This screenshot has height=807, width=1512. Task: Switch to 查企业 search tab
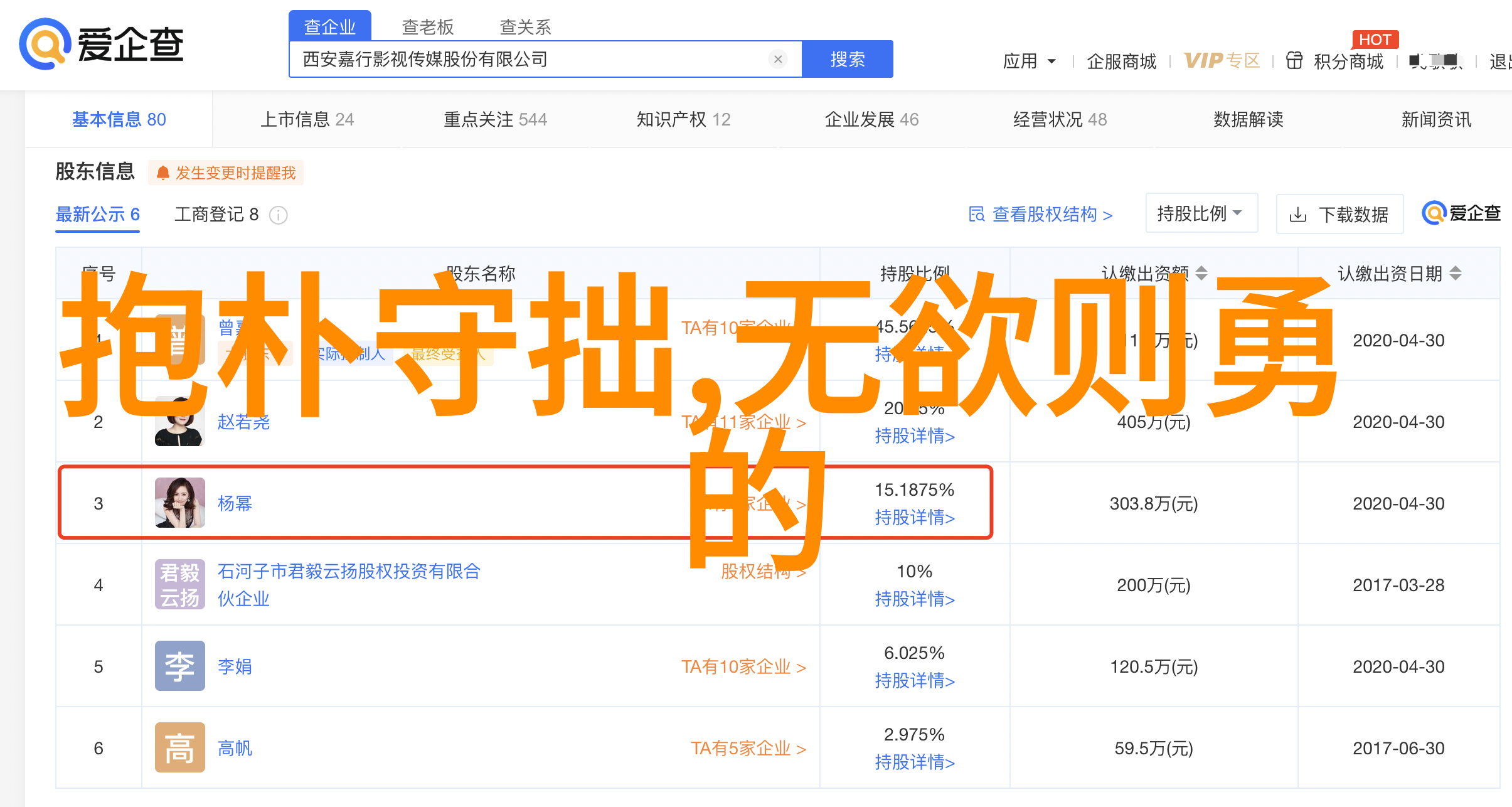coord(330,26)
